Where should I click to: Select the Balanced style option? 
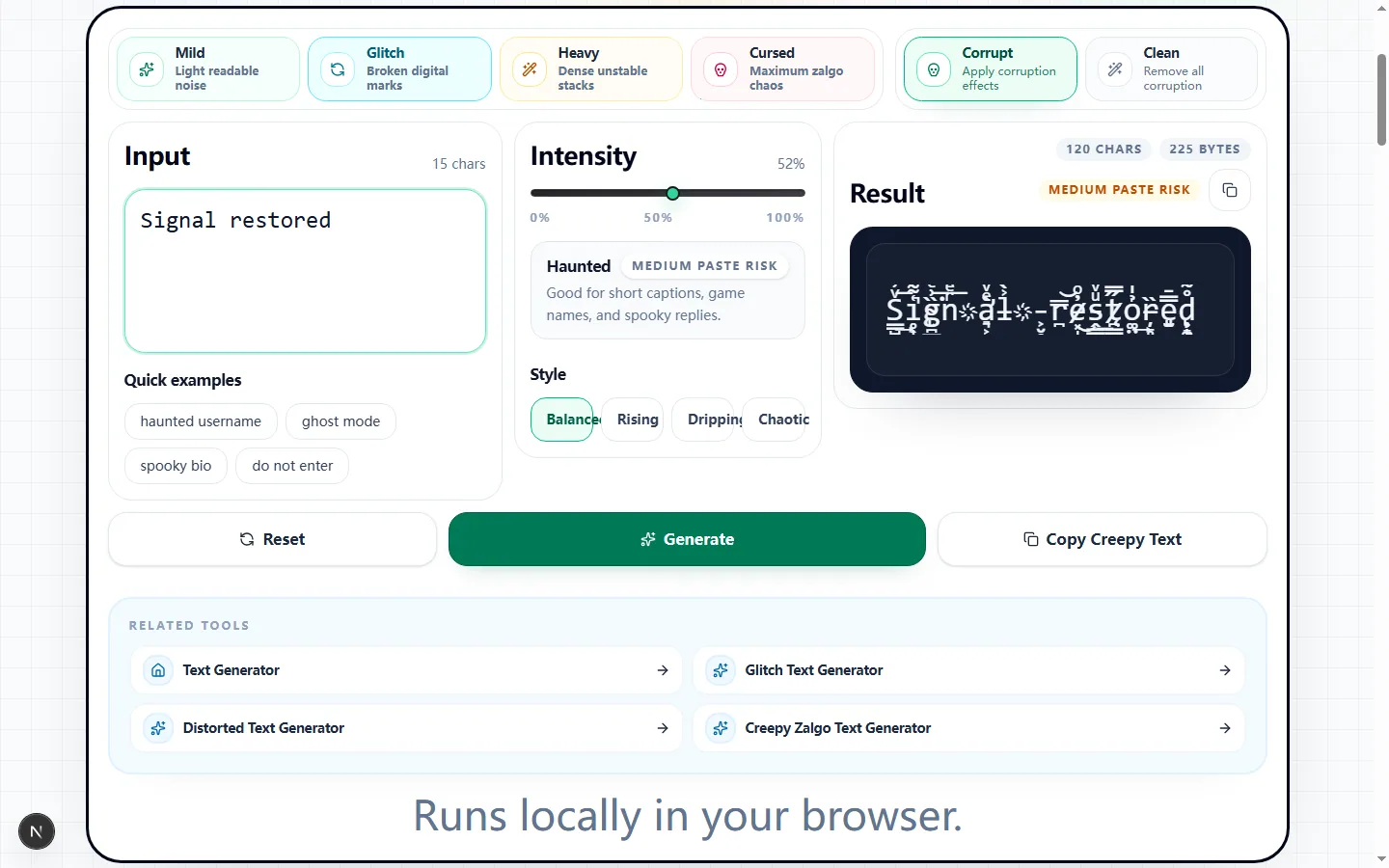562,420
